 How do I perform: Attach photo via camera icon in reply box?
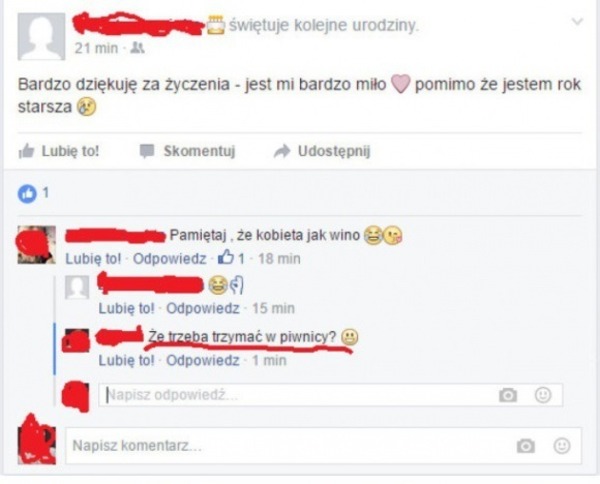[x=508, y=395]
